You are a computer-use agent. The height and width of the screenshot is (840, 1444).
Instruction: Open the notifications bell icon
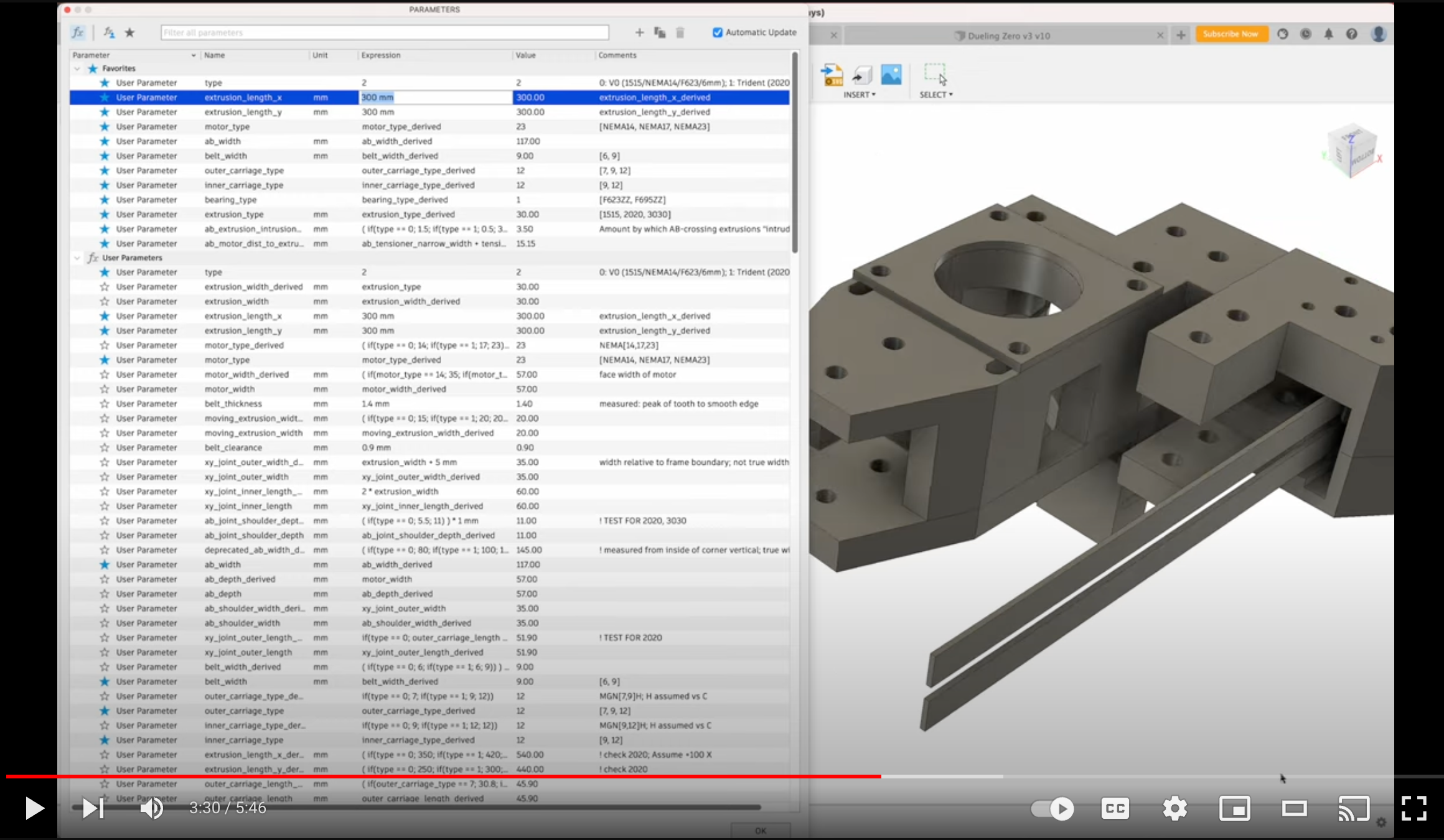(x=1328, y=34)
